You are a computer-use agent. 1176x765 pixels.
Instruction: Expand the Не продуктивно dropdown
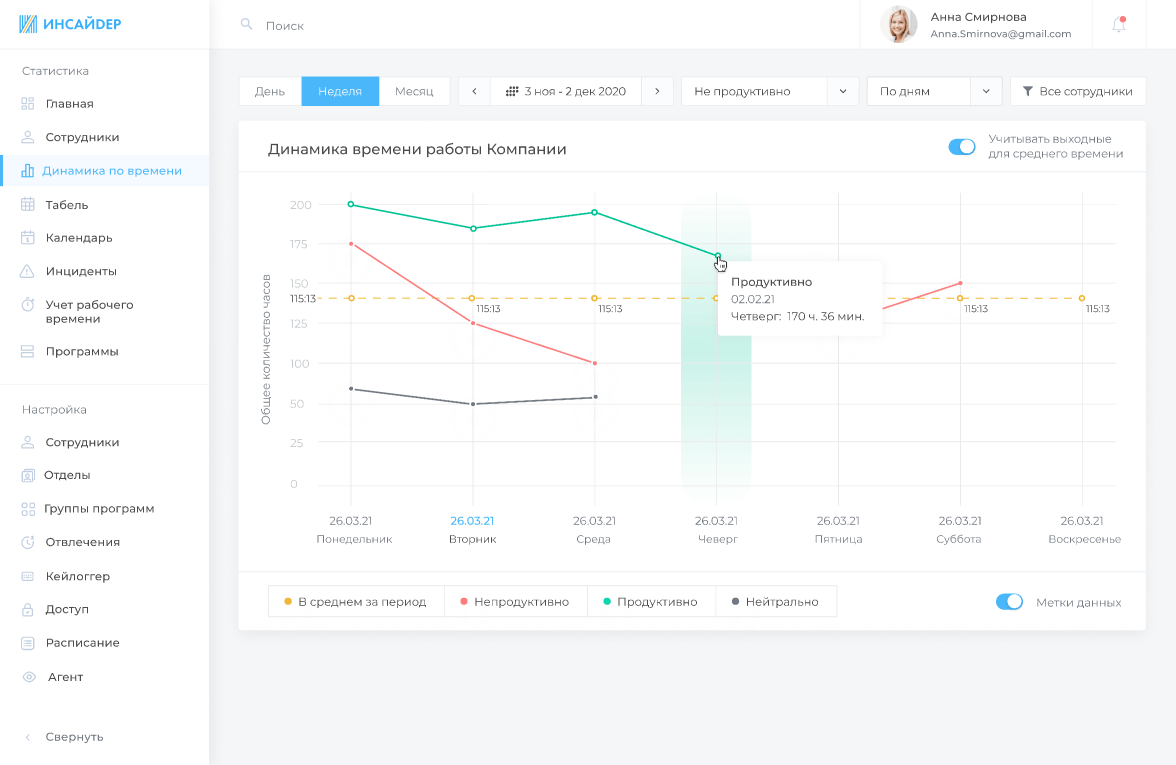click(x=770, y=92)
